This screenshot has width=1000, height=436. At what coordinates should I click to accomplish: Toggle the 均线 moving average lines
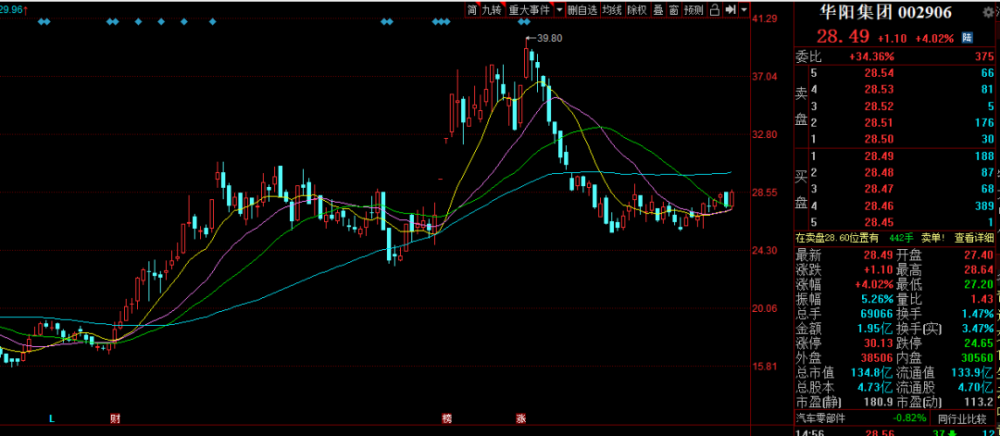(x=612, y=10)
